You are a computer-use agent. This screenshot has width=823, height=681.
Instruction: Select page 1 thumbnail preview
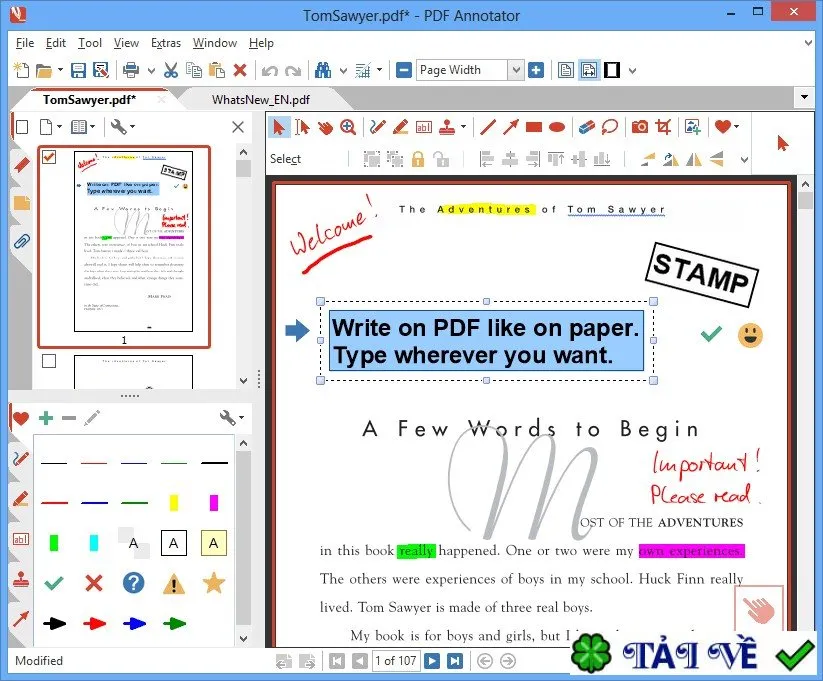[133, 242]
